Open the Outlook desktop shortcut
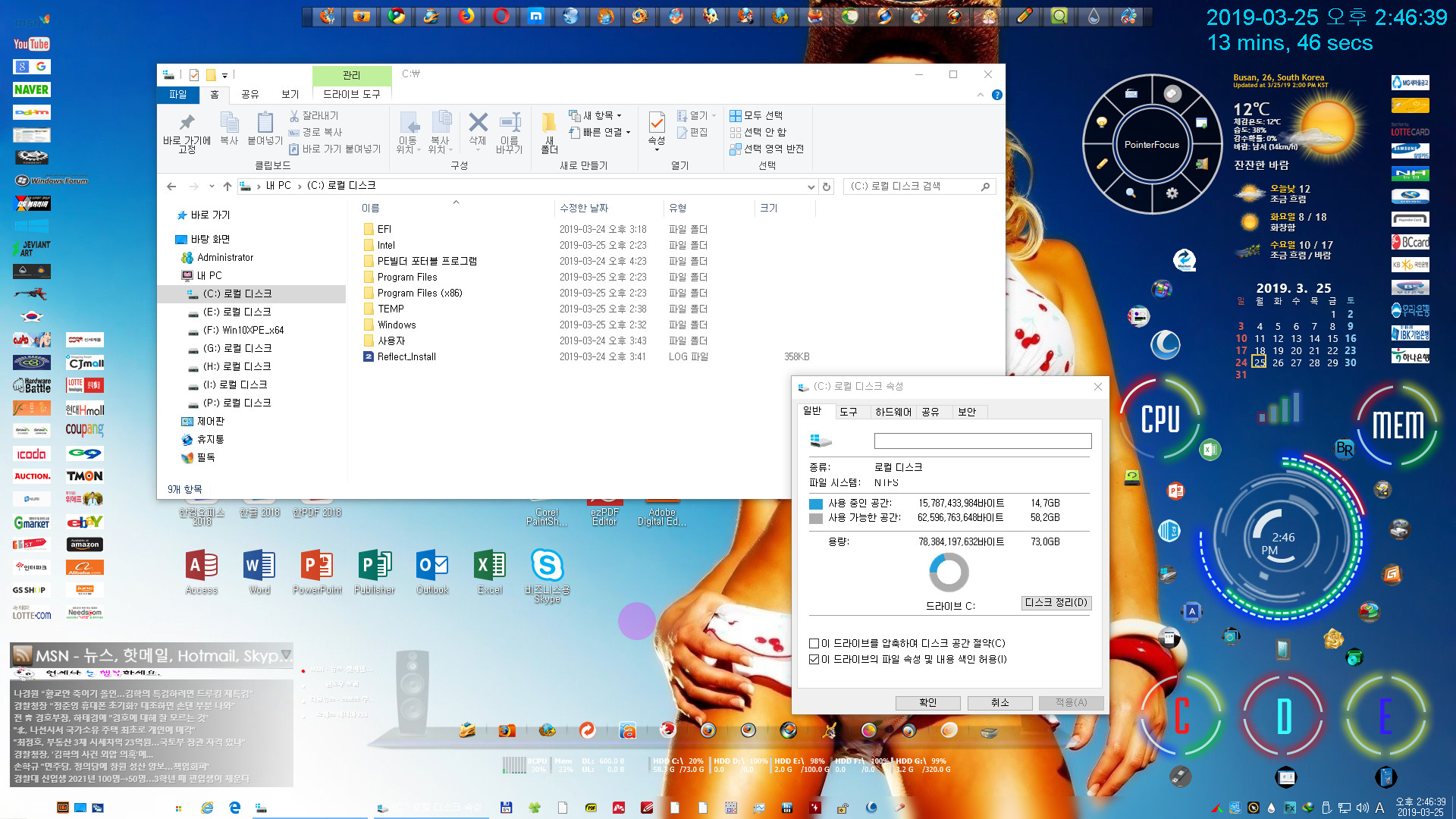This screenshot has height=819, width=1456. (x=432, y=572)
